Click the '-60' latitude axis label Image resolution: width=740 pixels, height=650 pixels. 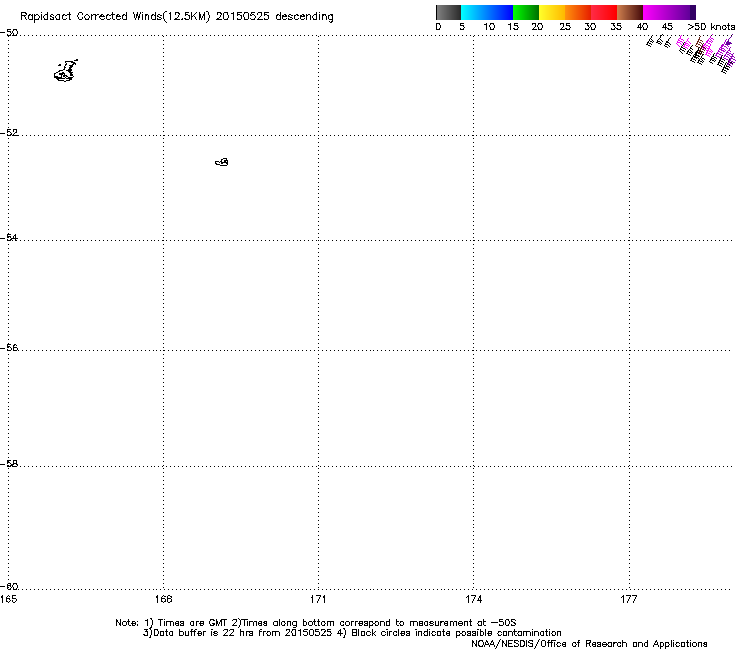point(9,587)
